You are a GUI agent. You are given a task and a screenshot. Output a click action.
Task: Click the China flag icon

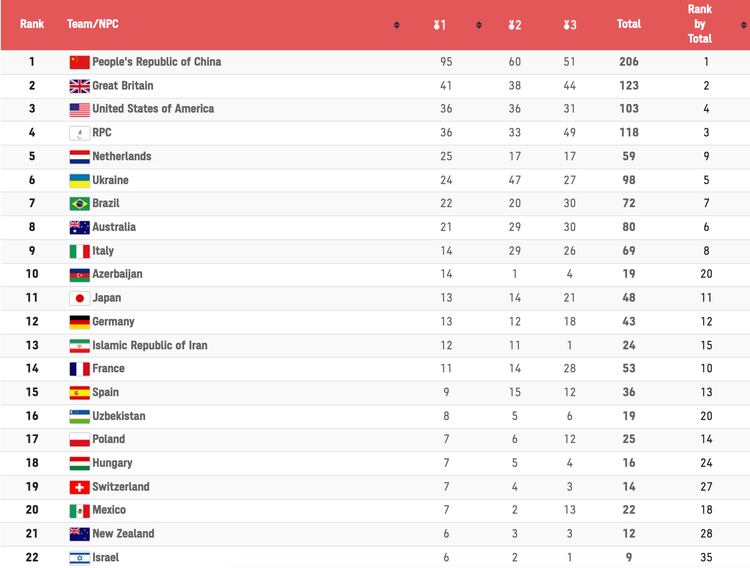click(79, 62)
